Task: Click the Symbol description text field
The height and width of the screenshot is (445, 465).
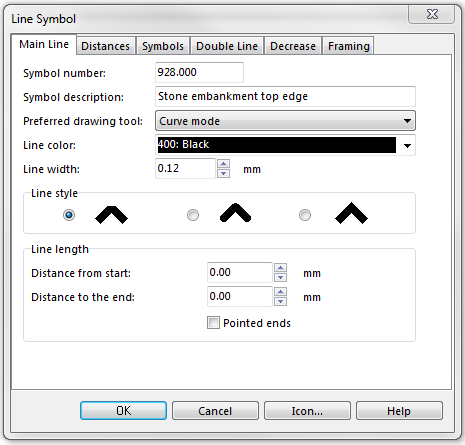Action: click(285, 96)
